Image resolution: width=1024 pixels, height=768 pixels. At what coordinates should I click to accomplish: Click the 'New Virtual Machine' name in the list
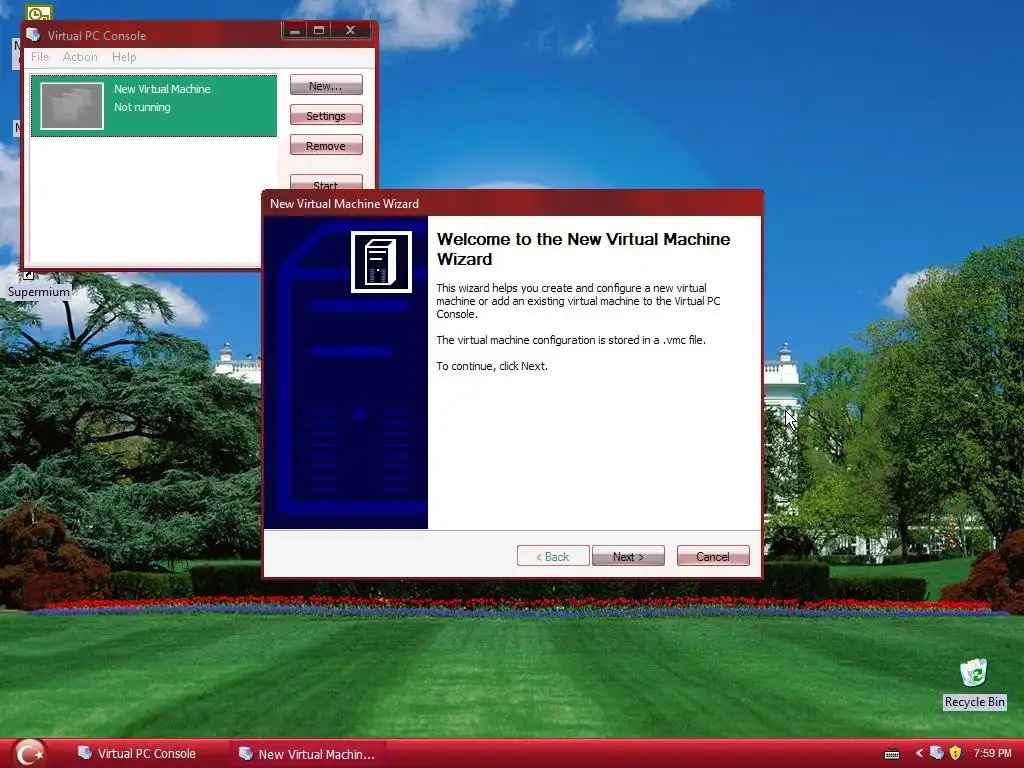click(162, 89)
